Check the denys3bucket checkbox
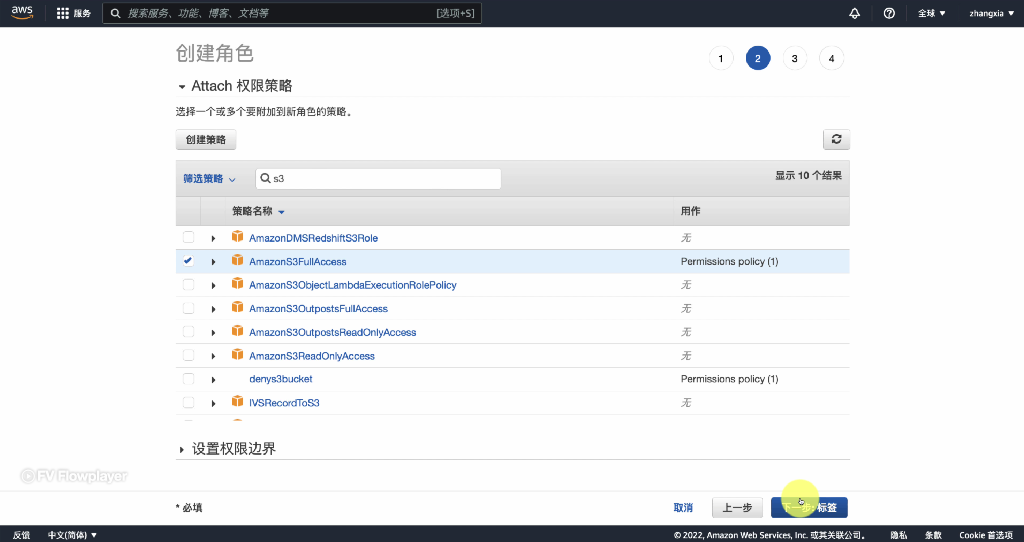This screenshot has height=542, width=1024. (188, 378)
